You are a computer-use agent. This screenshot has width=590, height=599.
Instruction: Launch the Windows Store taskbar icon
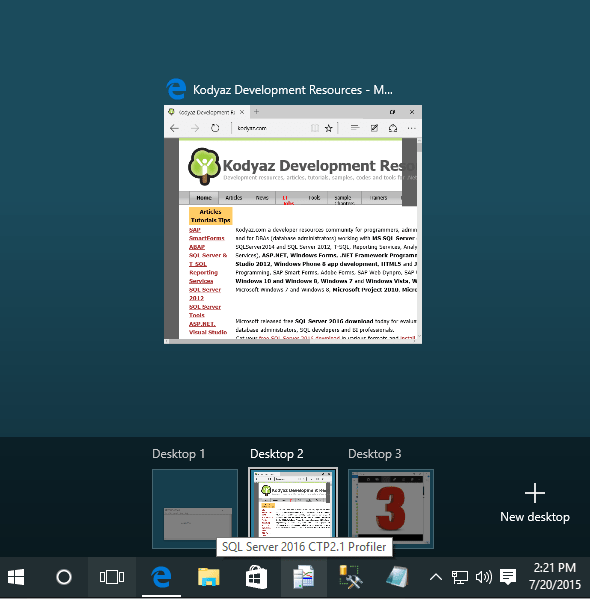tap(256, 577)
